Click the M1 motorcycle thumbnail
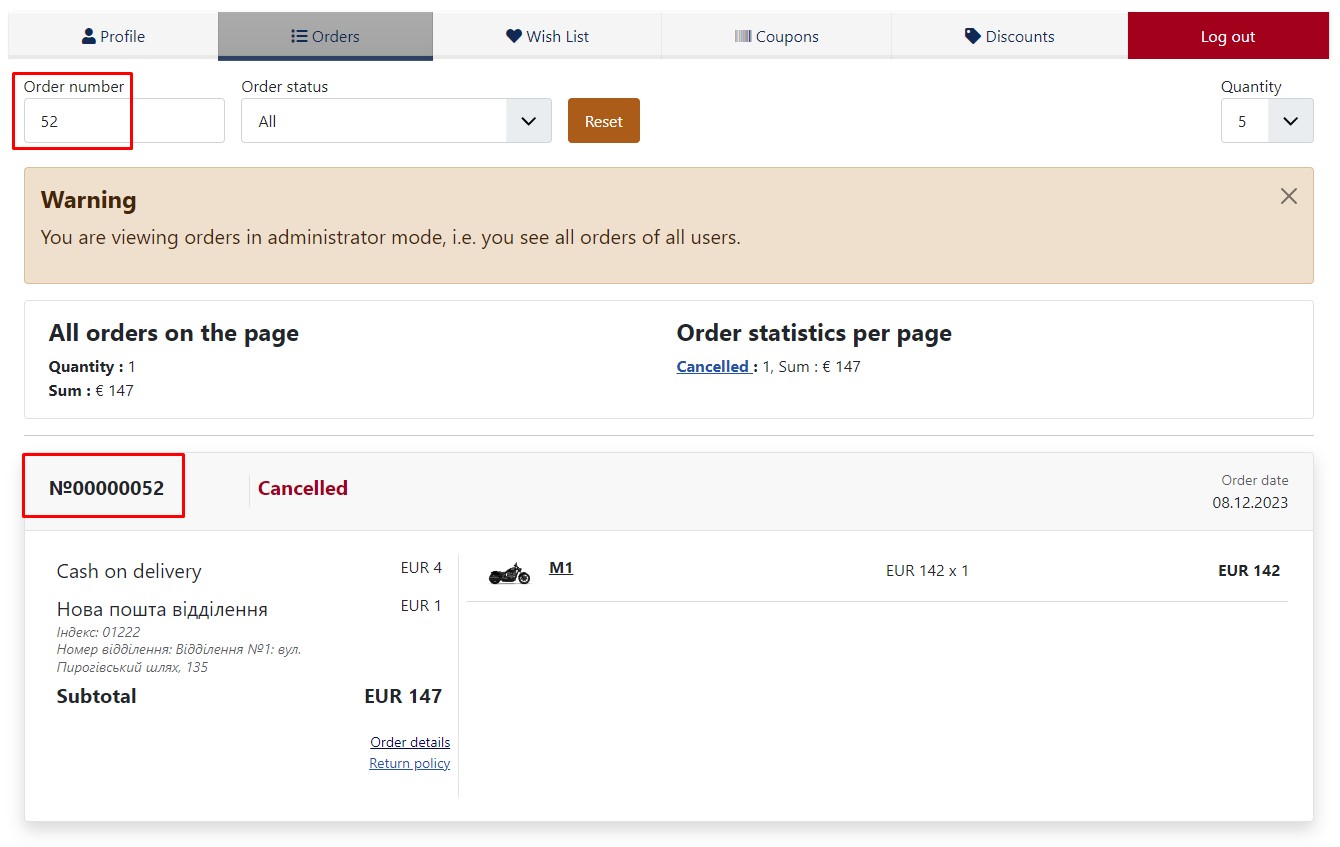This screenshot has height=847, width=1340. (x=509, y=573)
